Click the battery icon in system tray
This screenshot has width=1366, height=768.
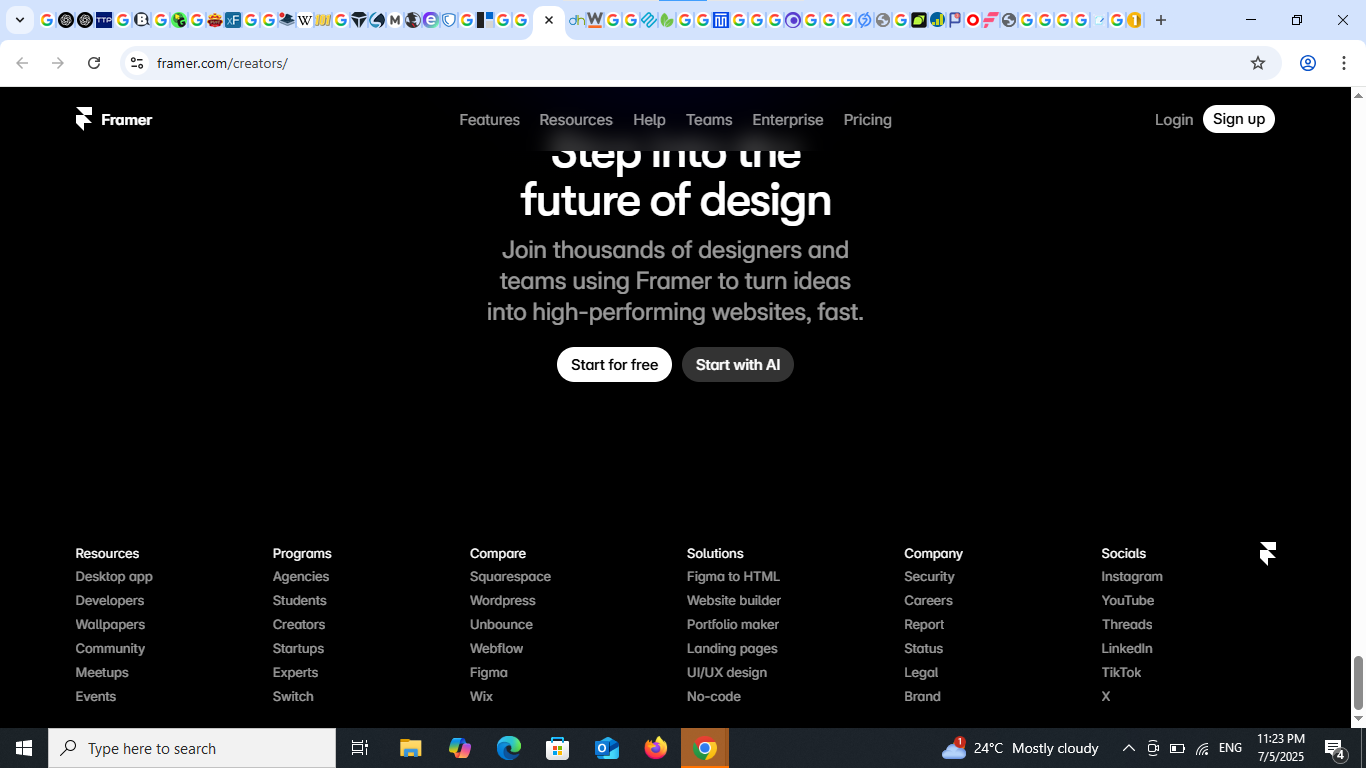click(1178, 748)
